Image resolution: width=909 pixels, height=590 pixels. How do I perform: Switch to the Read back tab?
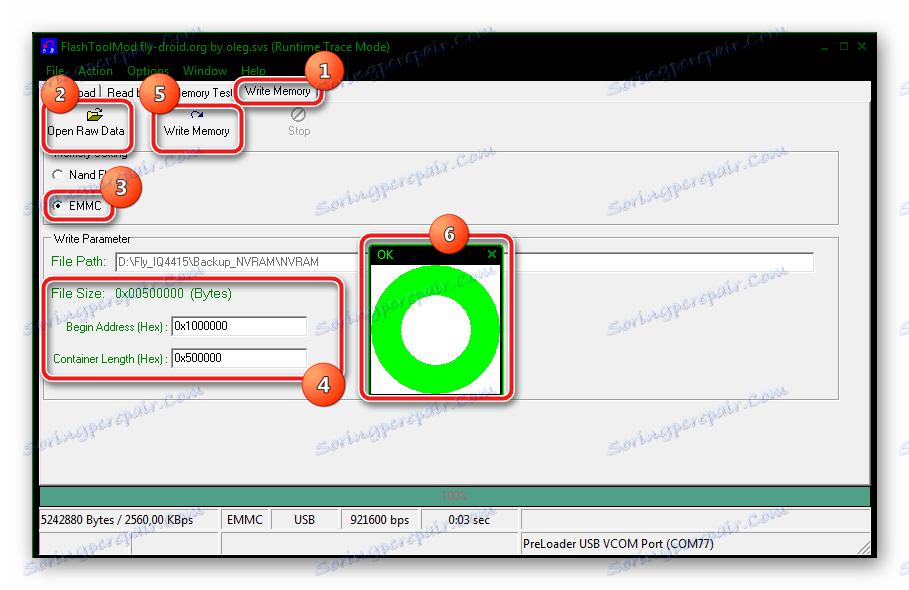point(123,93)
